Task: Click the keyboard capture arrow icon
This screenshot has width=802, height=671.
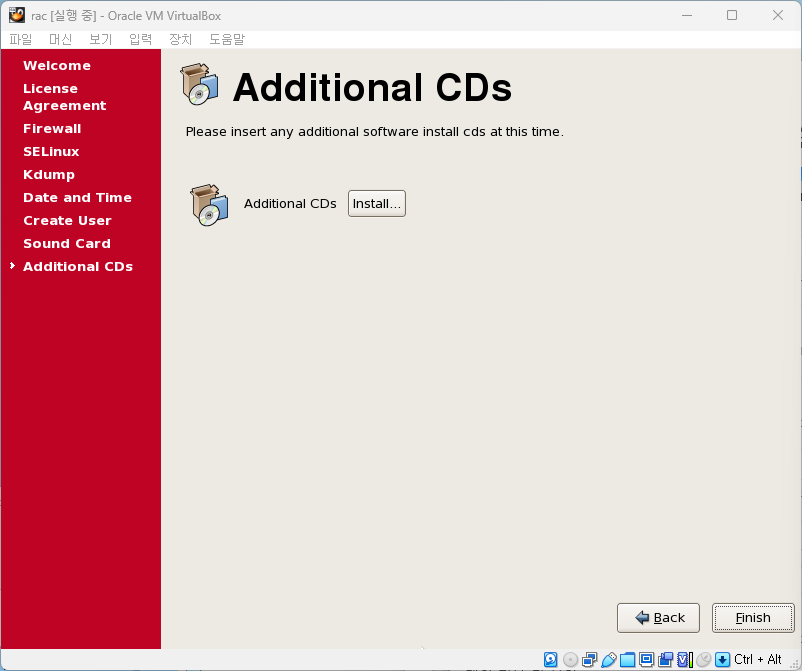Action: pos(722,660)
